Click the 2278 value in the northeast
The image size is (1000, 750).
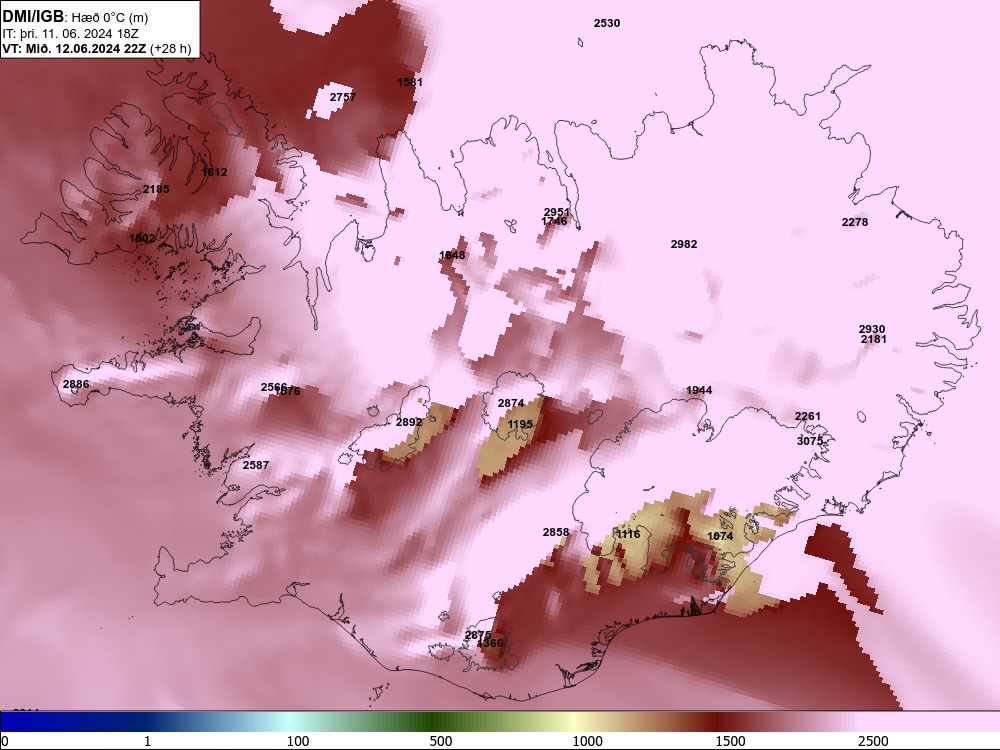coord(855,222)
